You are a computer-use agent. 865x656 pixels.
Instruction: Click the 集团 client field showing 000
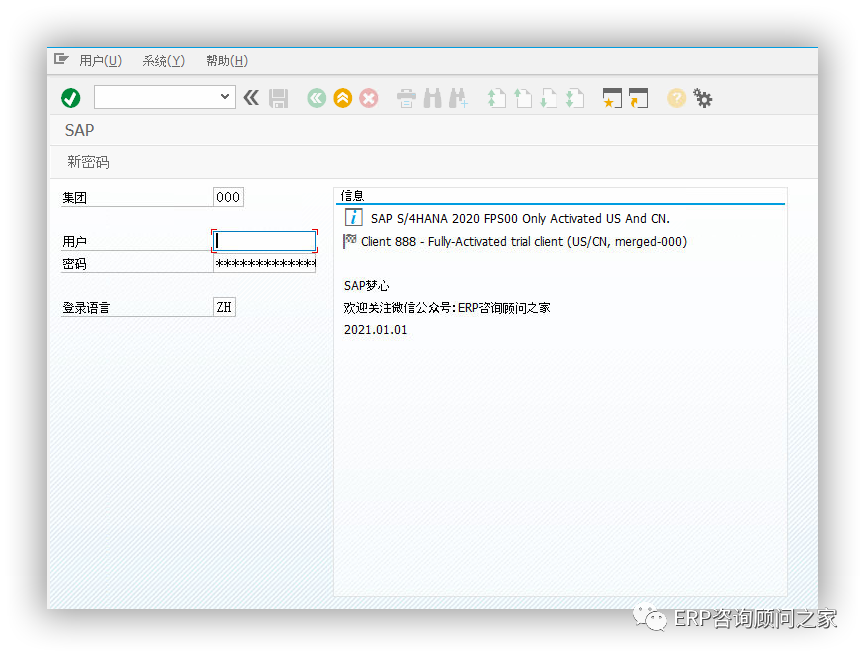click(228, 197)
